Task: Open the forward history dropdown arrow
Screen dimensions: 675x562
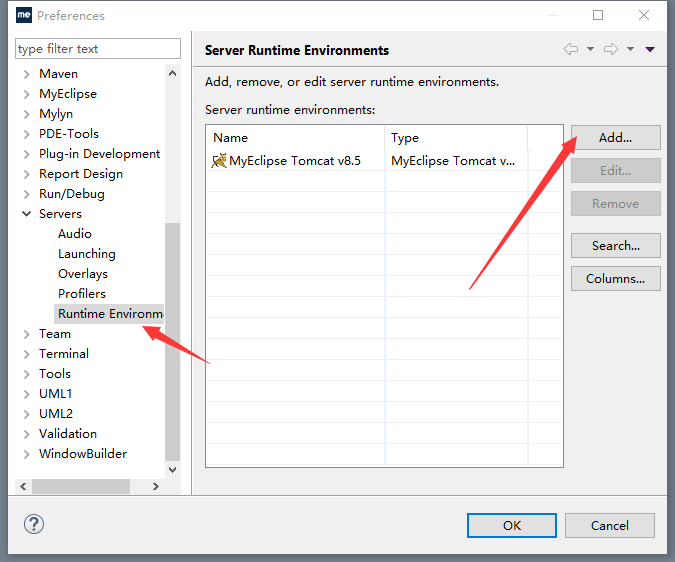Action: (x=630, y=49)
